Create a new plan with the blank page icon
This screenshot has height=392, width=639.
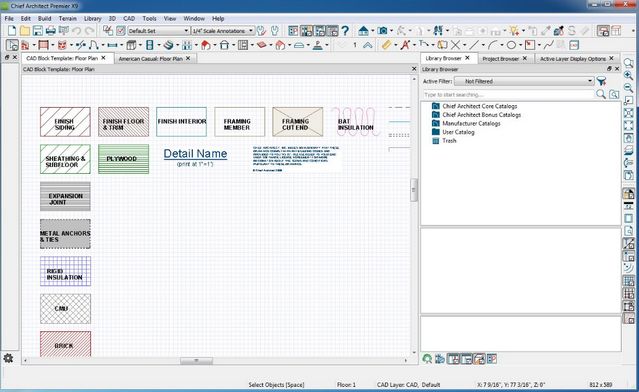point(12,31)
